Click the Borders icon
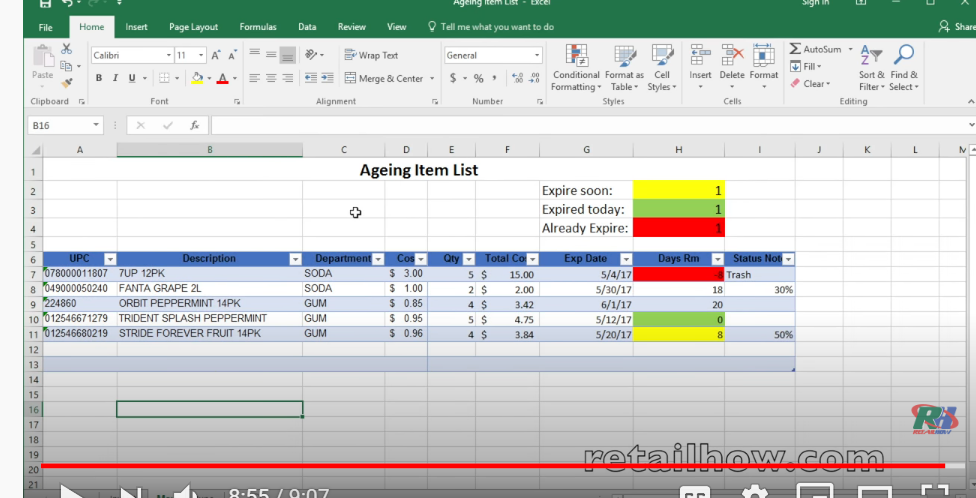The image size is (976, 498). pos(164,78)
